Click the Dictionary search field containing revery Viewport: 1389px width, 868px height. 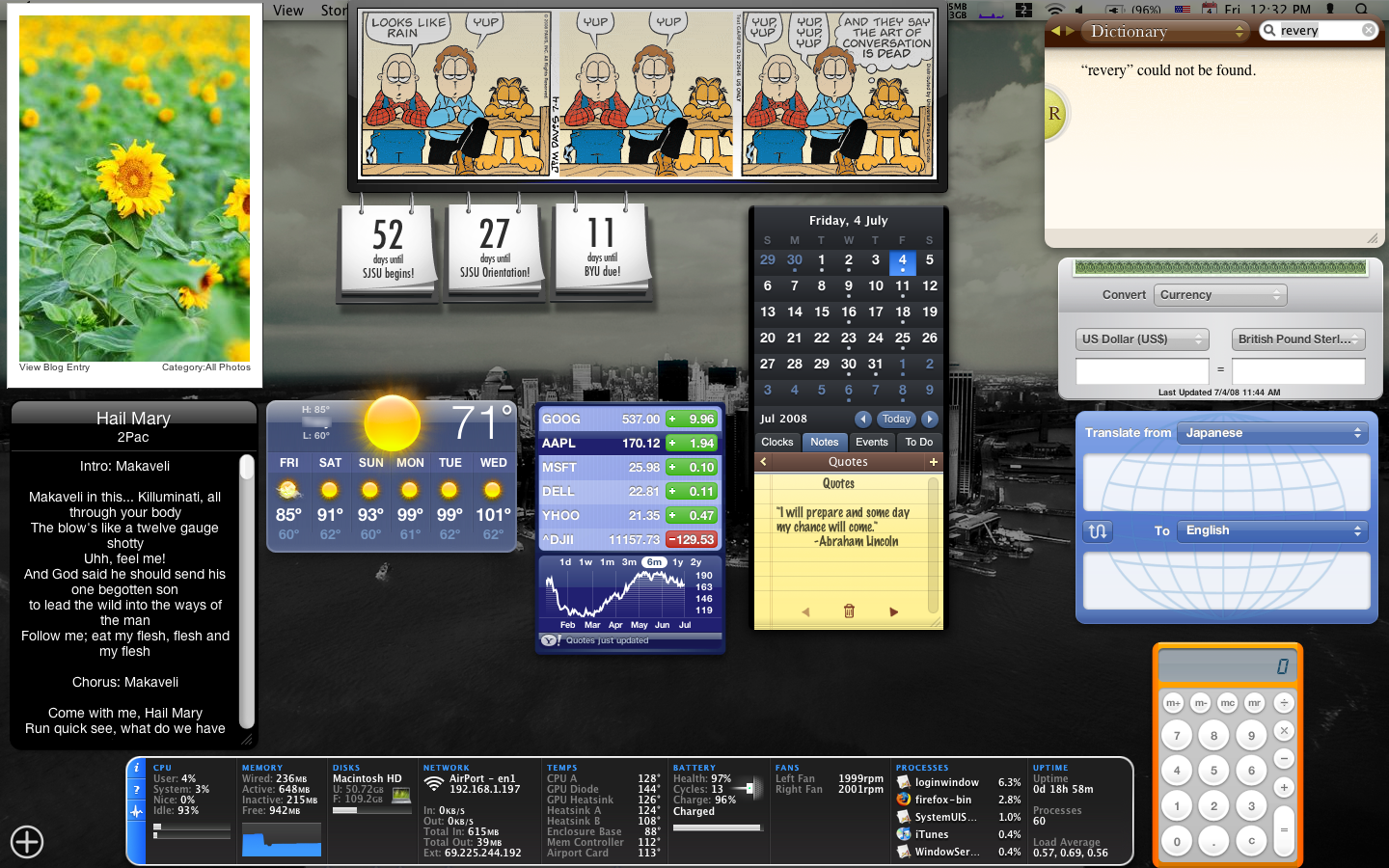click(x=1319, y=30)
